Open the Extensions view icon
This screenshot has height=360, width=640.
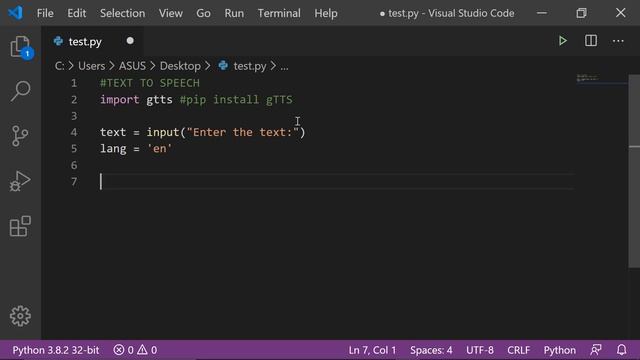(x=20, y=226)
